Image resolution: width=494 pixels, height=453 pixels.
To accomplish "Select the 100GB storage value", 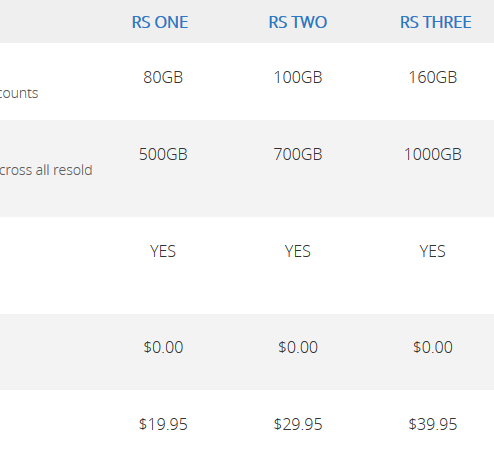I will pyautogui.click(x=298, y=77).
